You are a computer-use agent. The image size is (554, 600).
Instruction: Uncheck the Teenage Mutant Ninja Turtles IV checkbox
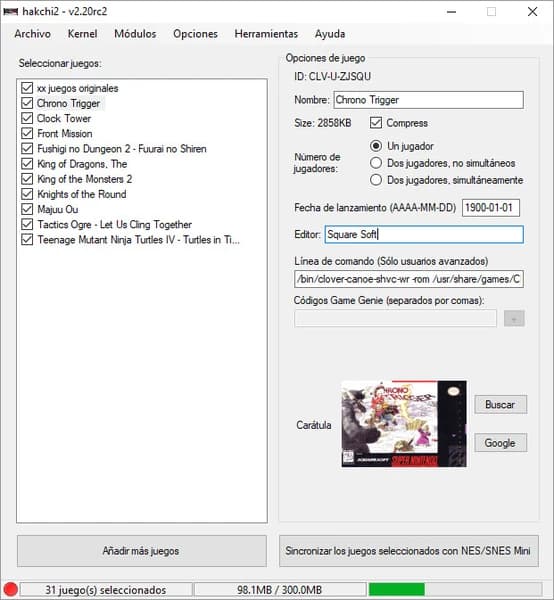pyautogui.click(x=27, y=240)
